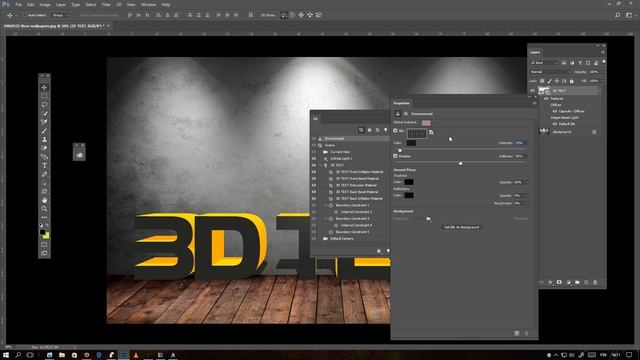Filter 3D panel by materials

(378, 130)
